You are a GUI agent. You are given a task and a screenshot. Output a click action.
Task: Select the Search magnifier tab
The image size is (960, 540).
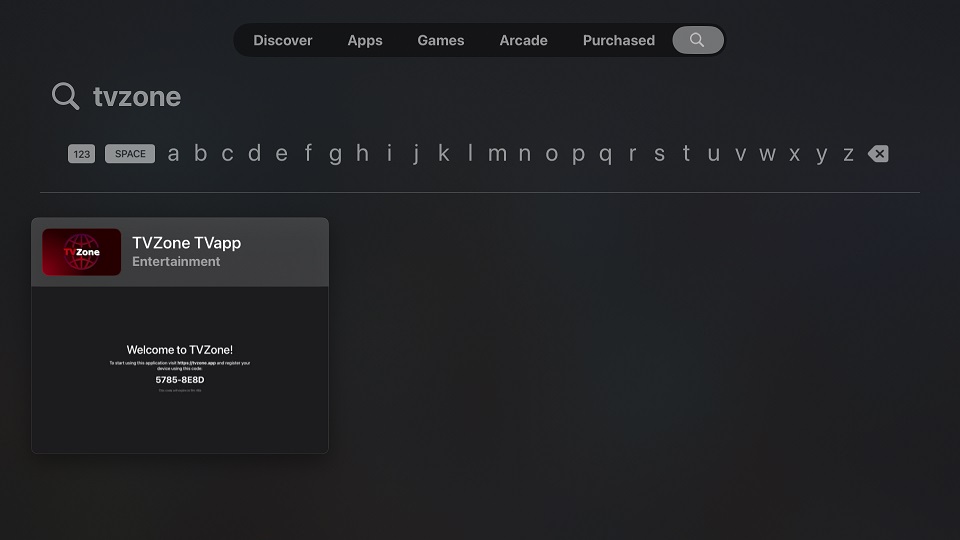(698, 40)
